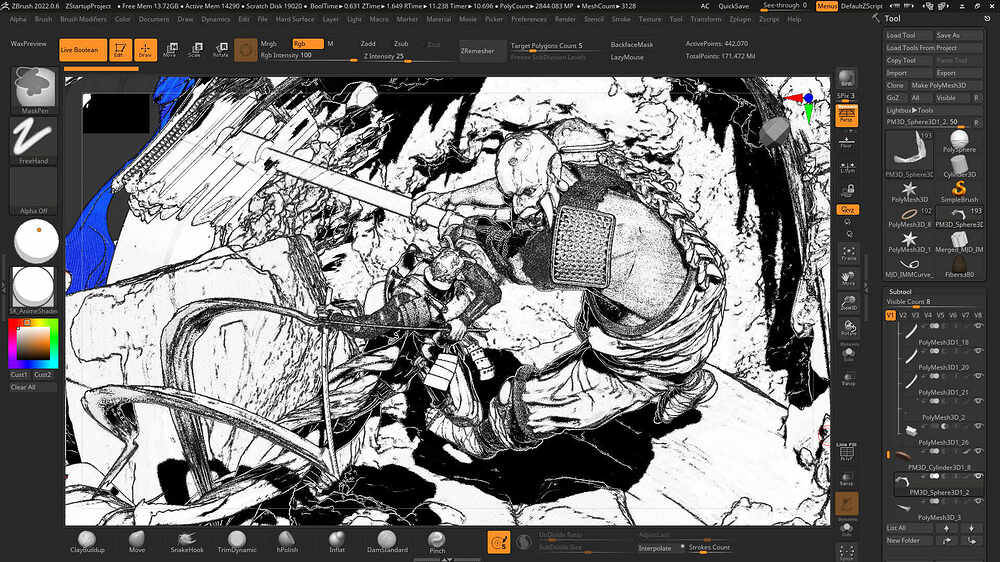Select the ClayBuildup brush

[x=87, y=542]
